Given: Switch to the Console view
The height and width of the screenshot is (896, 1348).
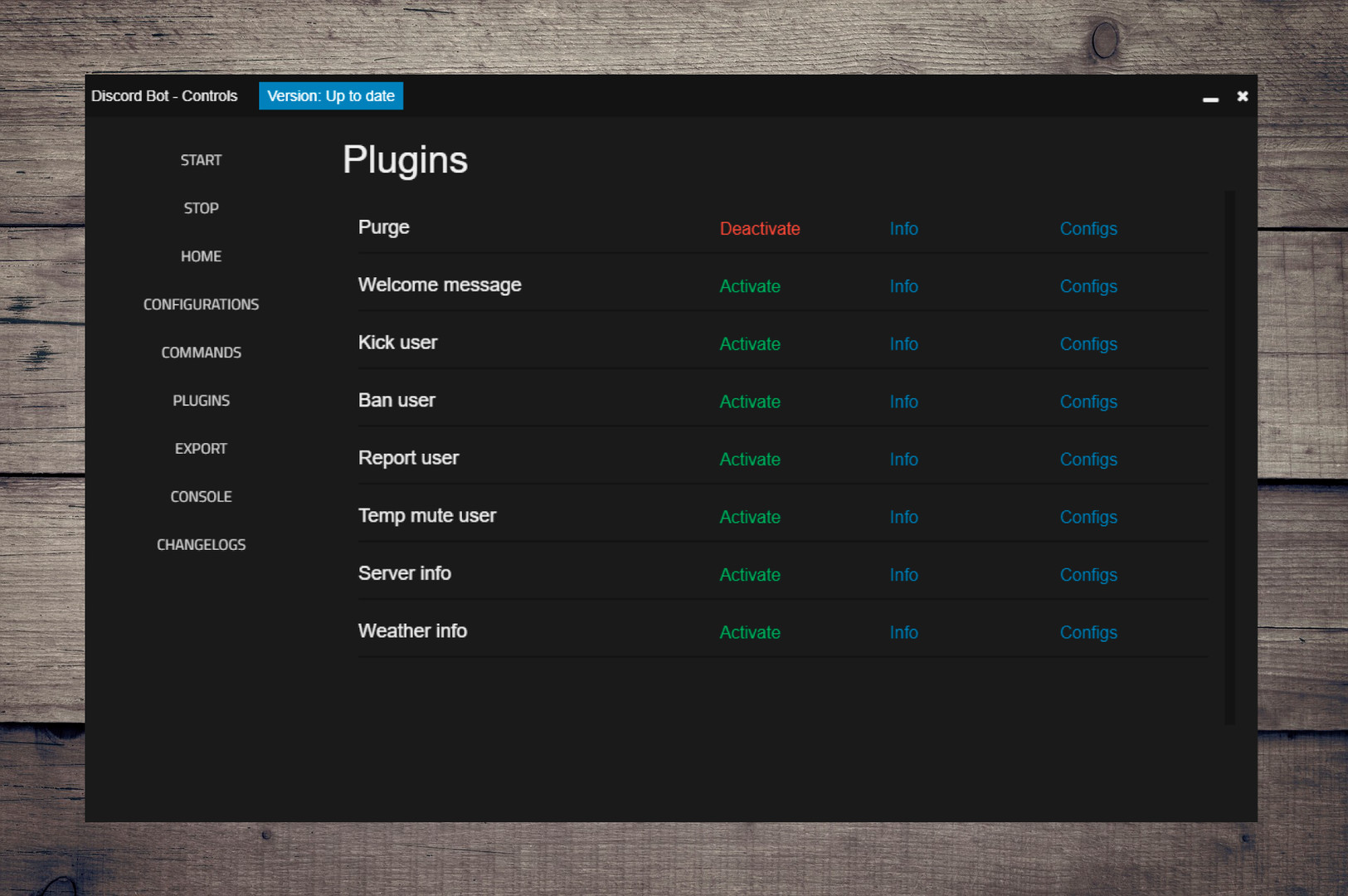Looking at the screenshot, I should point(201,497).
